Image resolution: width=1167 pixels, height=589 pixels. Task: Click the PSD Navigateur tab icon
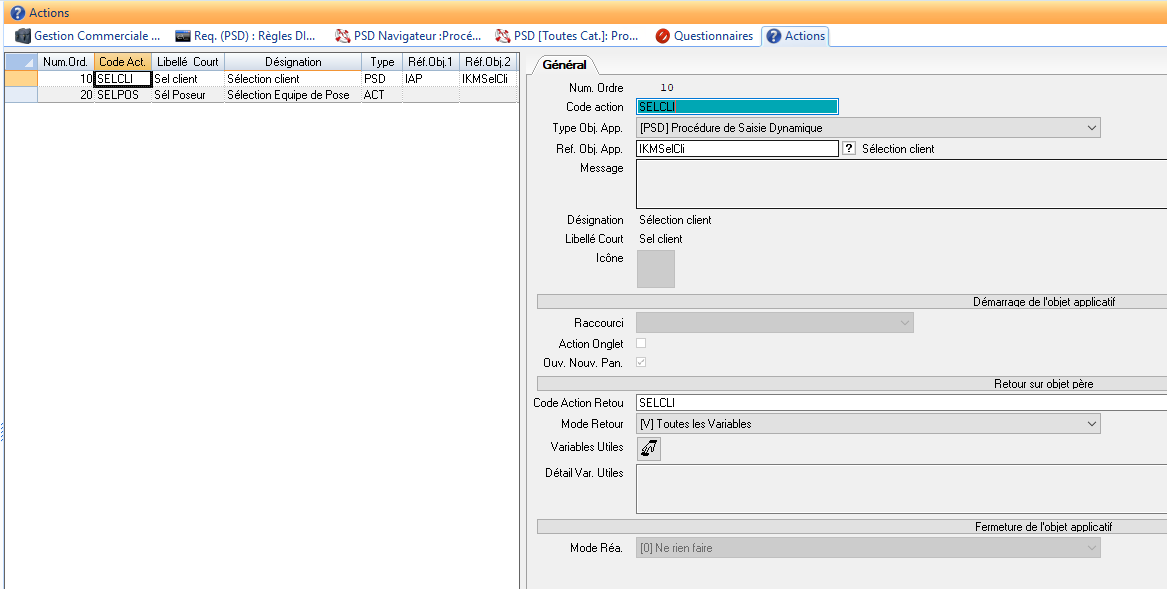click(x=342, y=36)
